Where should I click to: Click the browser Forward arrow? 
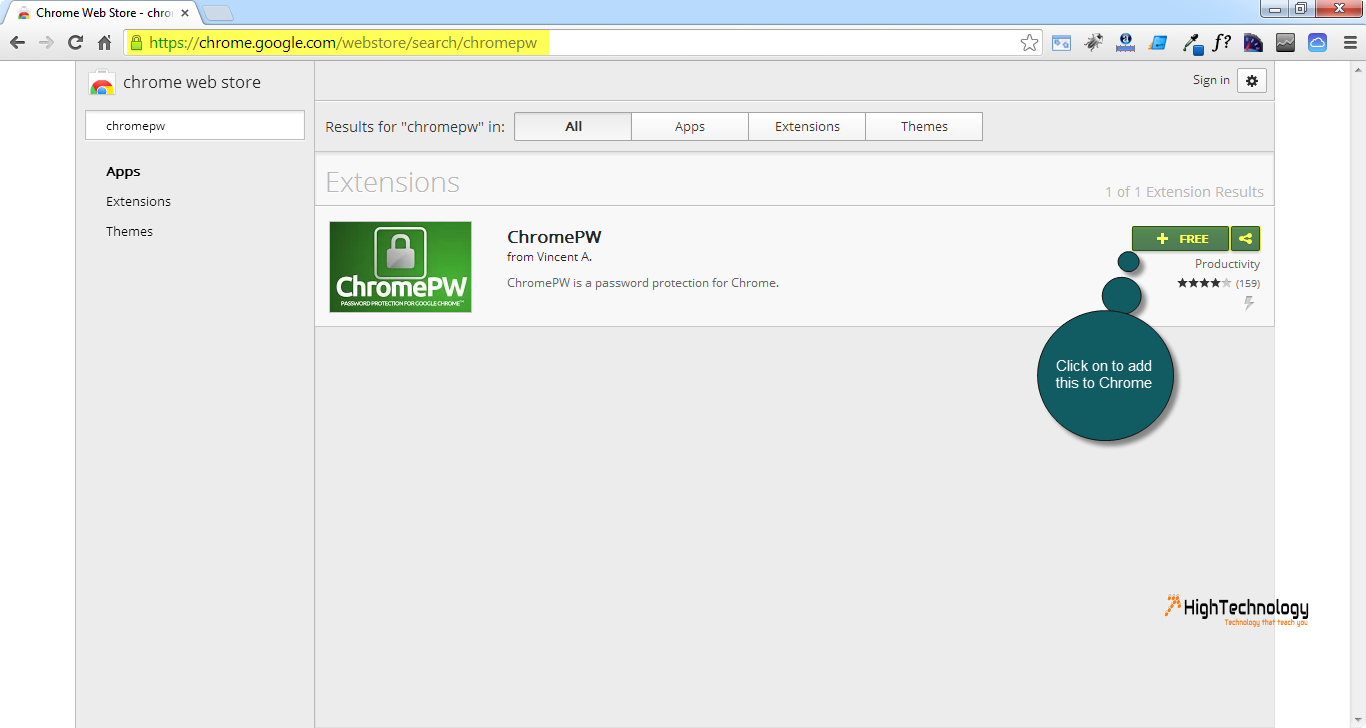click(x=46, y=43)
